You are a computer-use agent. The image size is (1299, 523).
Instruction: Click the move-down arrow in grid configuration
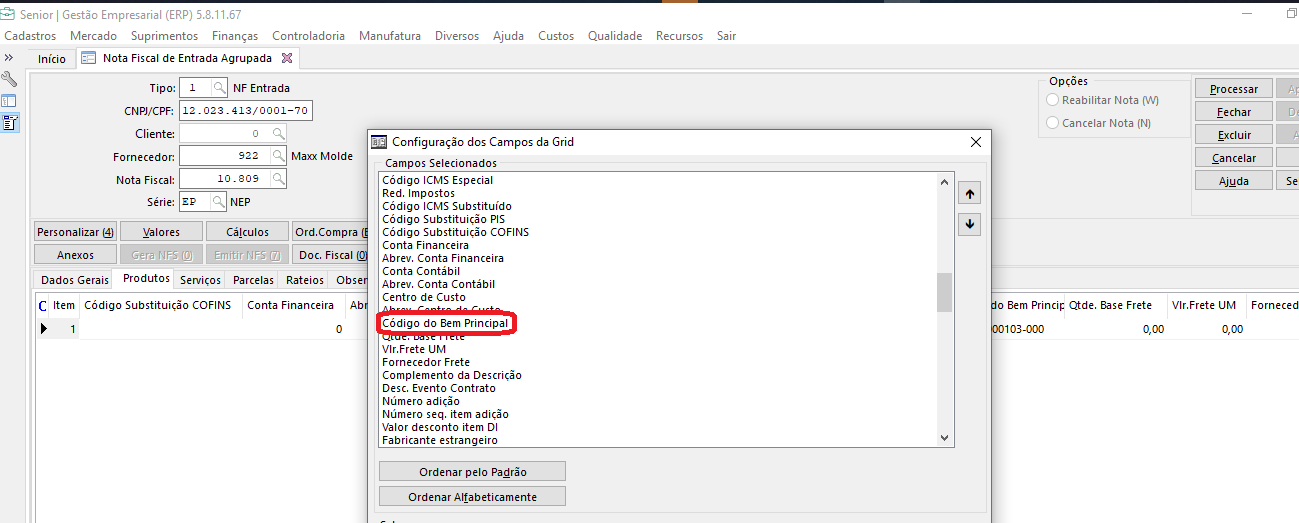pyautogui.click(x=968, y=225)
